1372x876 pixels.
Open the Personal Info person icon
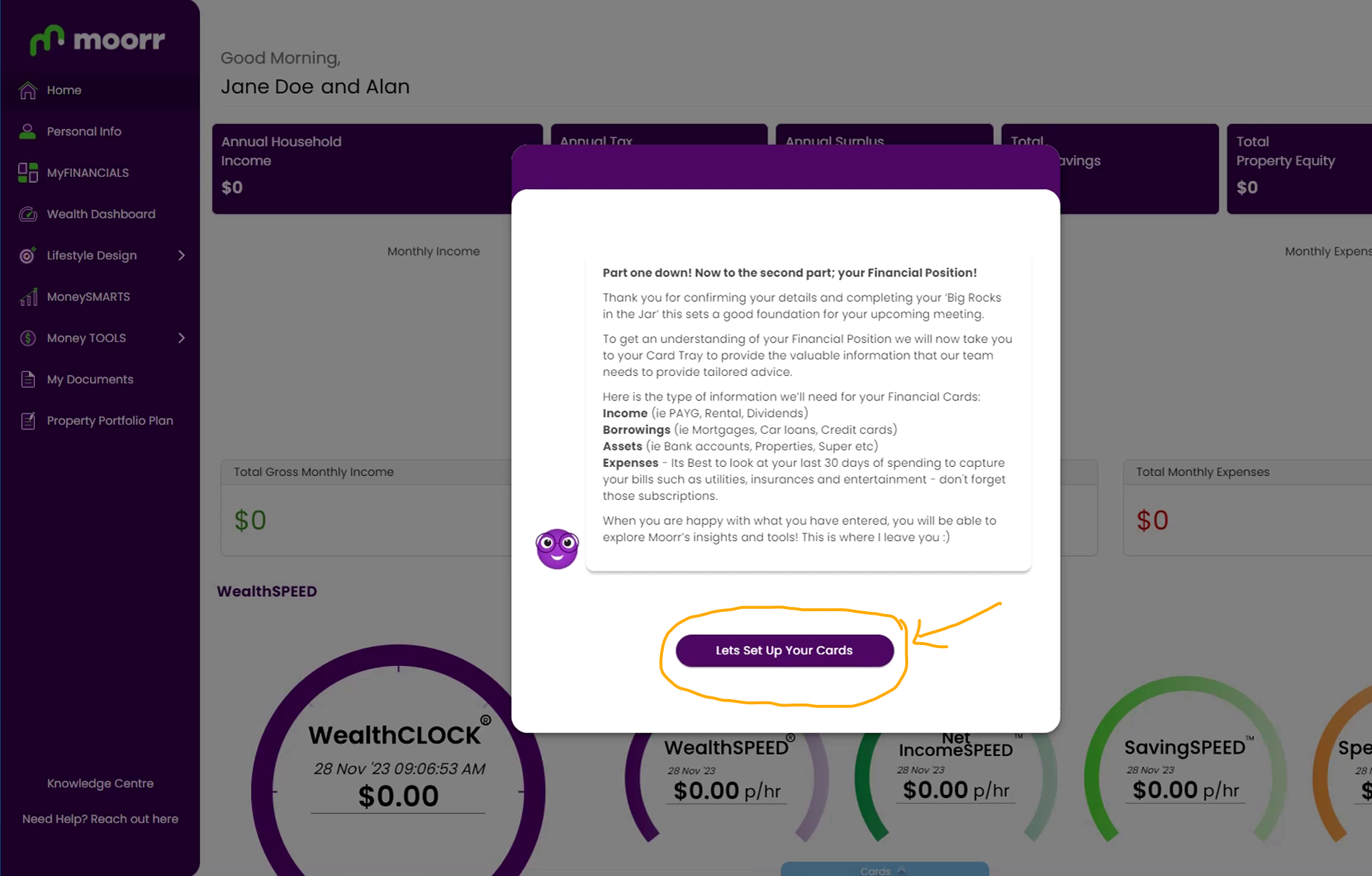(28, 131)
